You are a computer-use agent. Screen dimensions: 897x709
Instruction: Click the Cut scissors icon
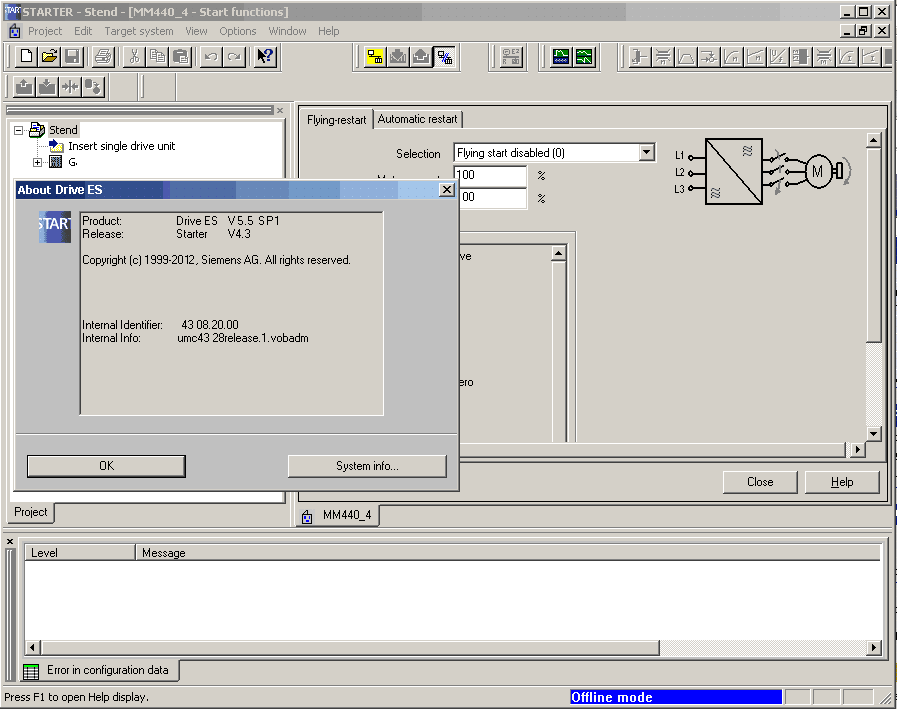point(134,57)
